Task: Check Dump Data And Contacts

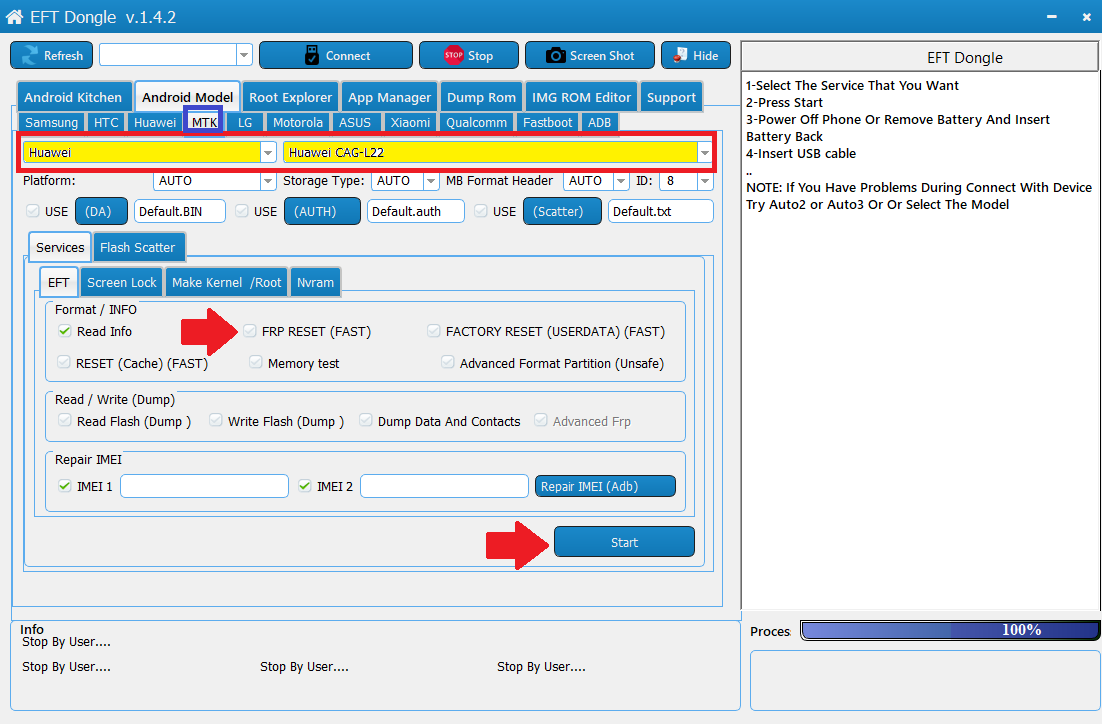Action: click(x=365, y=420)
